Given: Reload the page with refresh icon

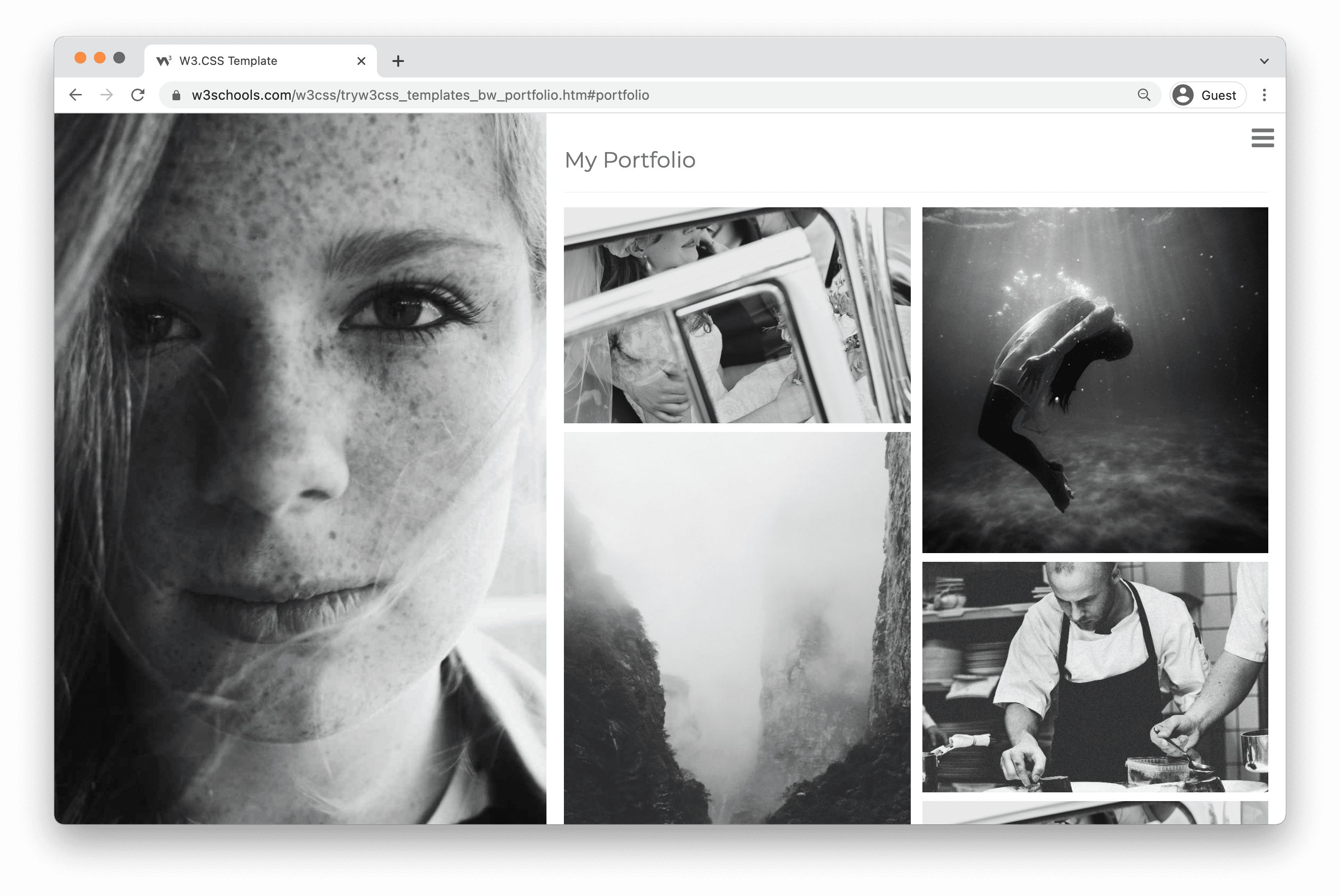Looking at the screenshot, I should 138,95.
